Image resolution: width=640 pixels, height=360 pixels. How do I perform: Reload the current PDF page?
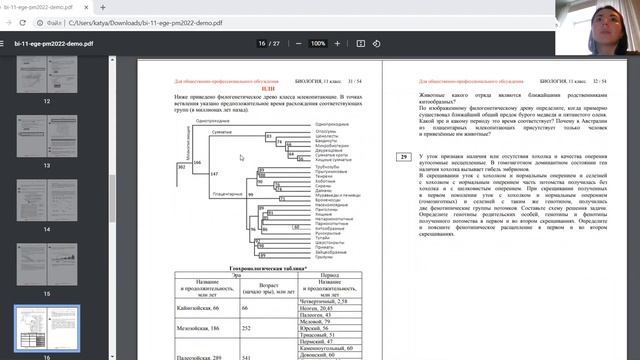point(23,23)
